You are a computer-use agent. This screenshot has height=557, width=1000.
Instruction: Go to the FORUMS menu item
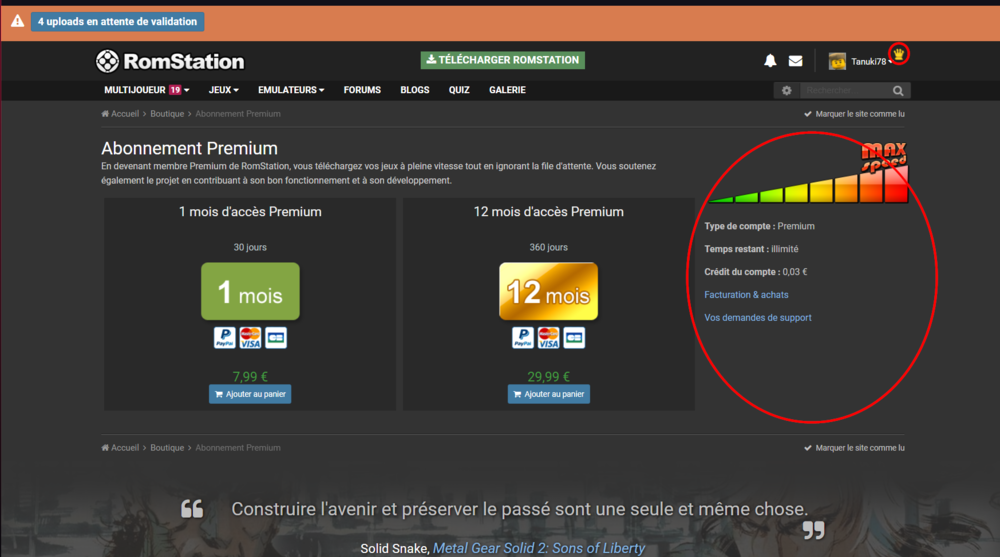pyautogui.click(x=362, y=90)
